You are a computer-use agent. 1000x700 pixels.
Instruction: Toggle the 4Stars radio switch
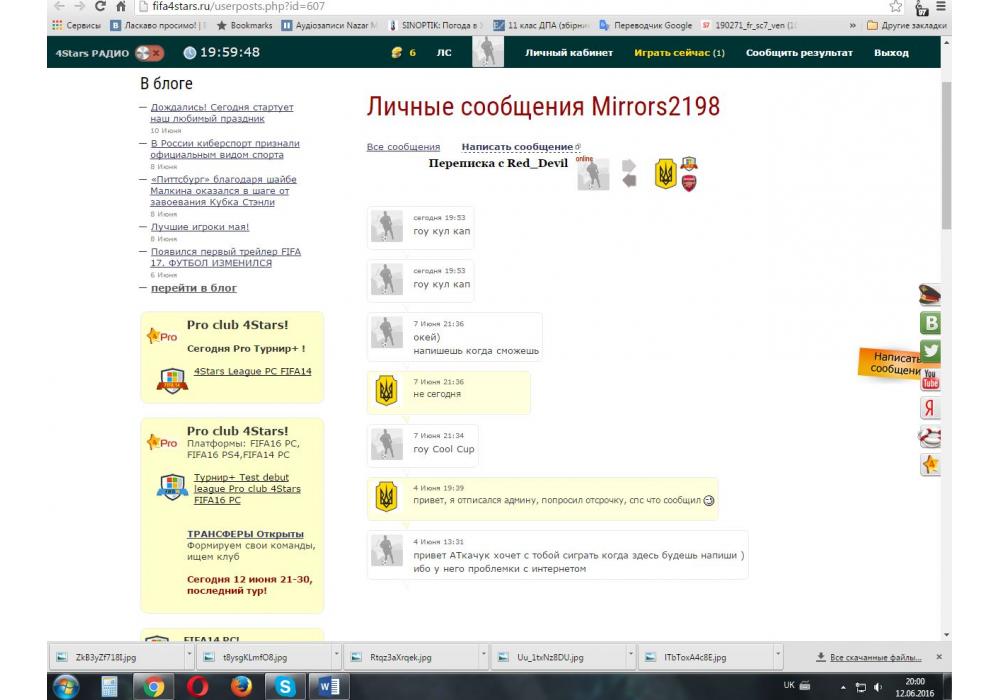coord(150,53)
